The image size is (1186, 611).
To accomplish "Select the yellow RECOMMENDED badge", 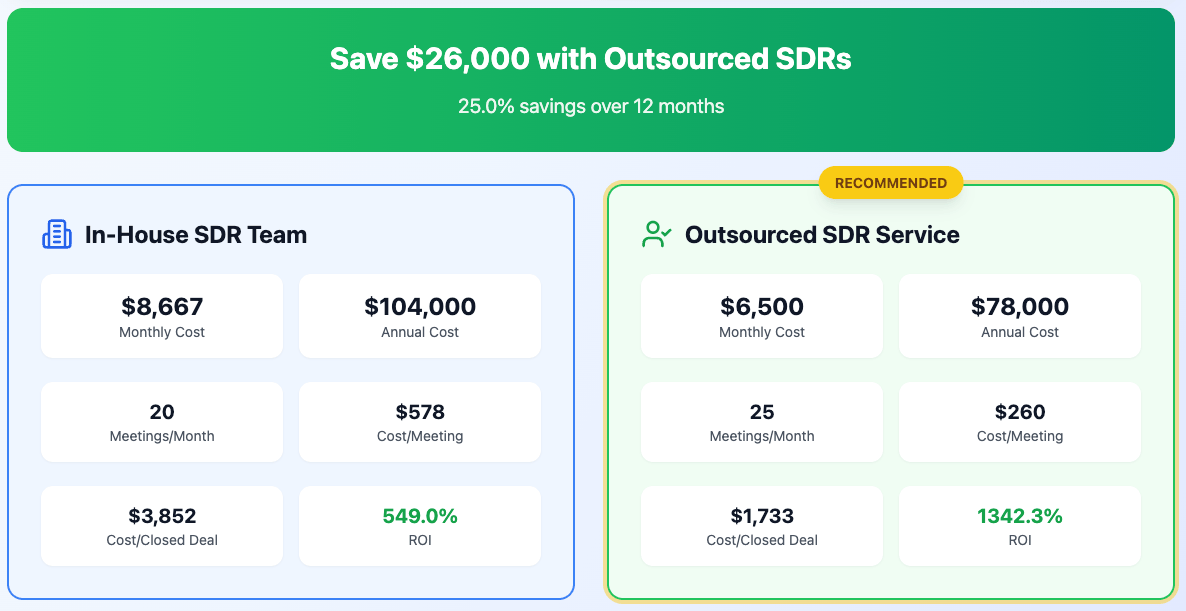I will [x=890, y=182].
